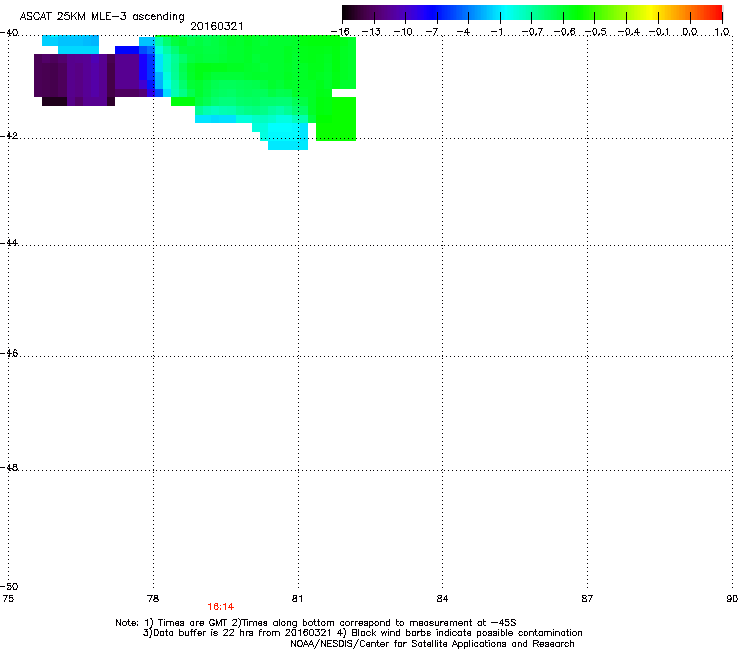This screenshot has height=650, width=740.
Task: Click the -1 label on the color bar
Action: point(496,32)
